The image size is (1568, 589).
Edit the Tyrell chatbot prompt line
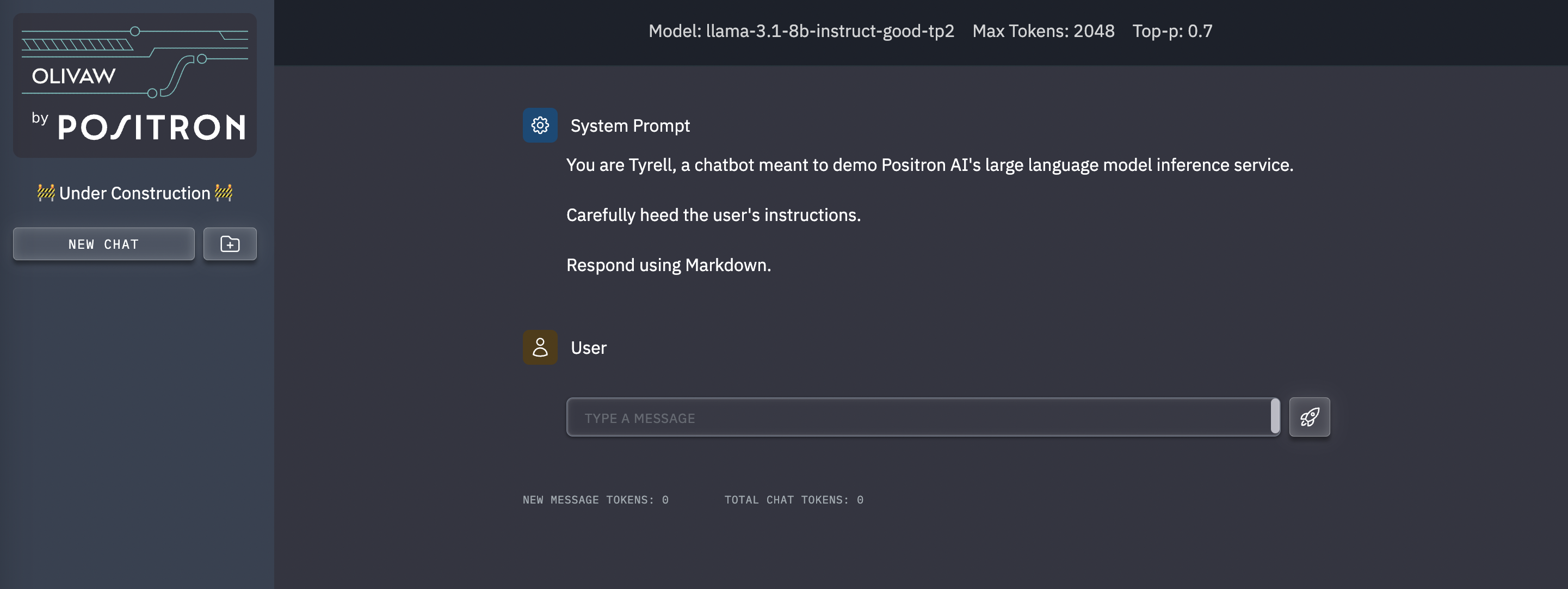(x=929, y=165)
